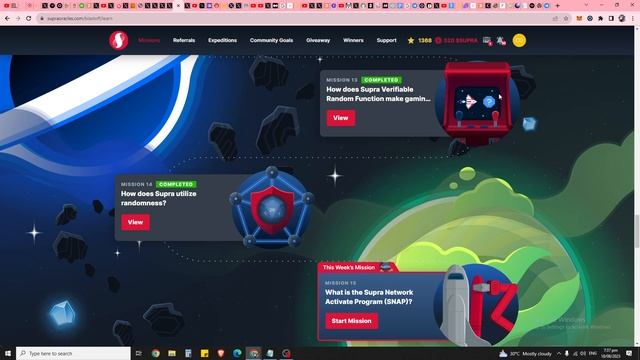Open Sticky Notes from taskbar
This screenshot has height=360, width=640.
click(204, 353)
